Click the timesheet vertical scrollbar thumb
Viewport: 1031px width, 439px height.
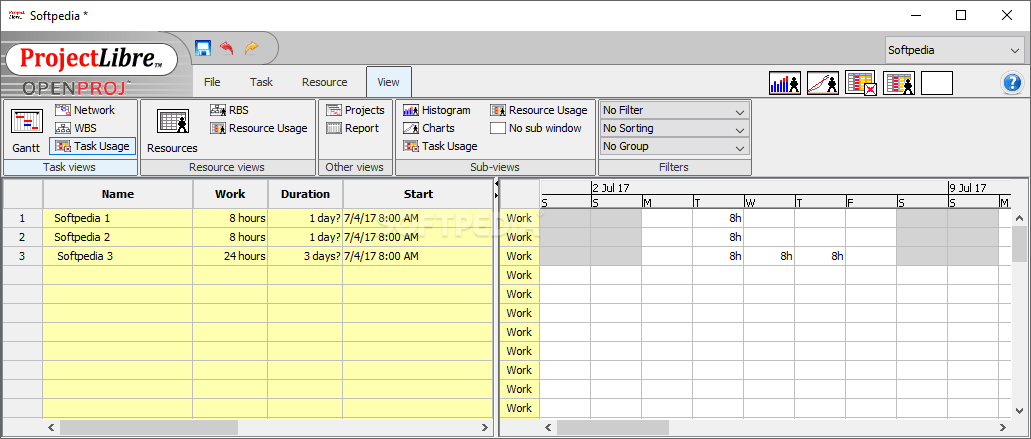coord(1019,243)
